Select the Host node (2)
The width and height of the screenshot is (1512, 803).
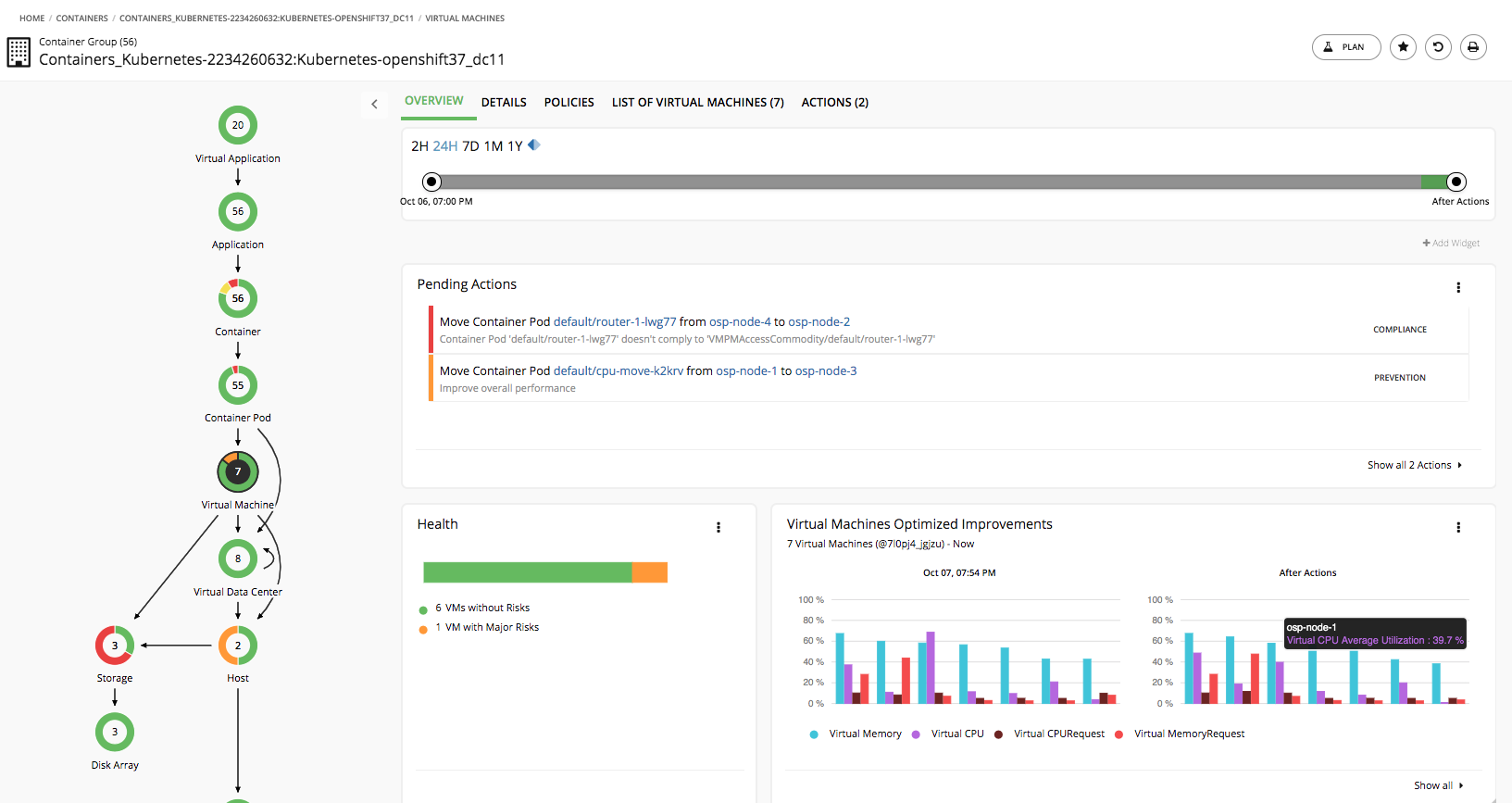(x=238, y=646)
